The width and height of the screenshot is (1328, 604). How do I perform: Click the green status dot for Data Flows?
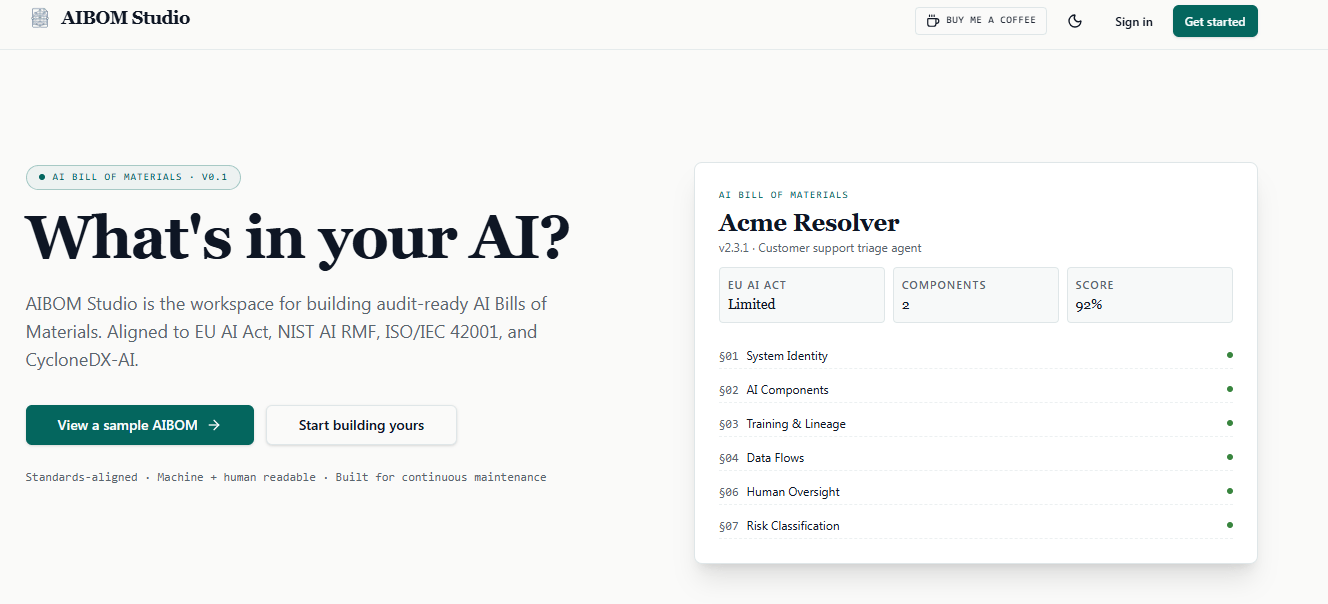click(1229, 457)
